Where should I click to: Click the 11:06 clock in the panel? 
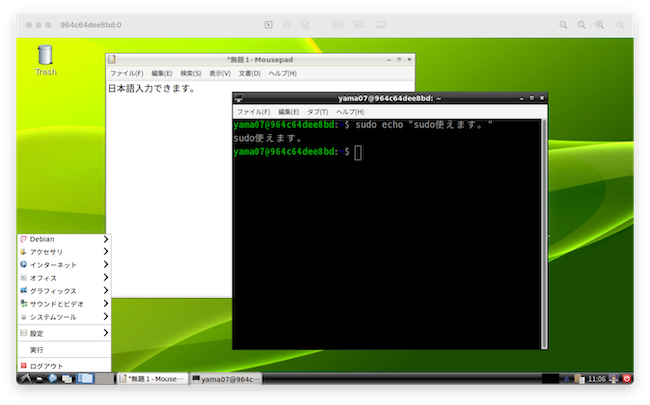coord(597,379)
